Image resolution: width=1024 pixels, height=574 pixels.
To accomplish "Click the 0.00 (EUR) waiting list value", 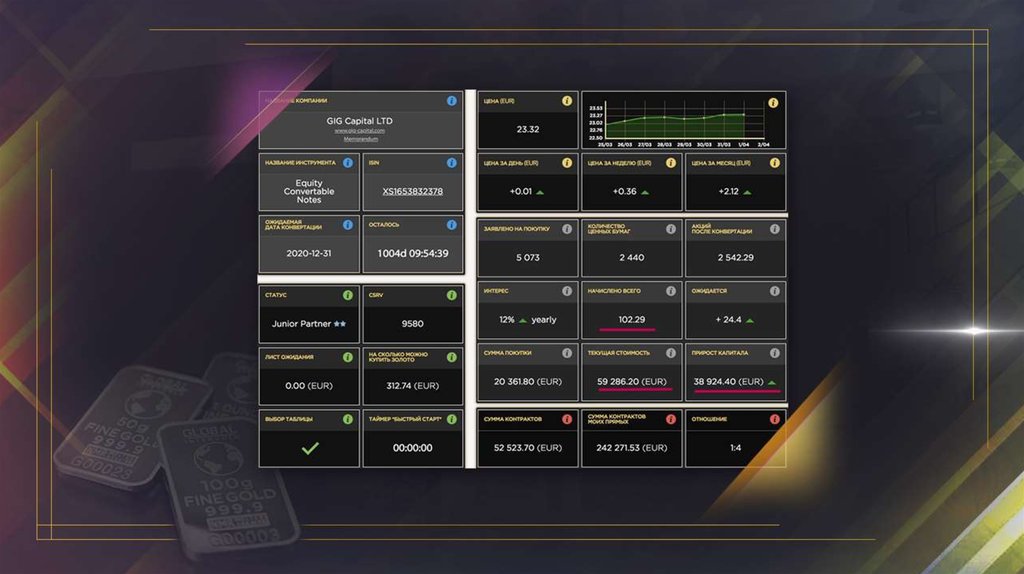I will click(309, 386).
